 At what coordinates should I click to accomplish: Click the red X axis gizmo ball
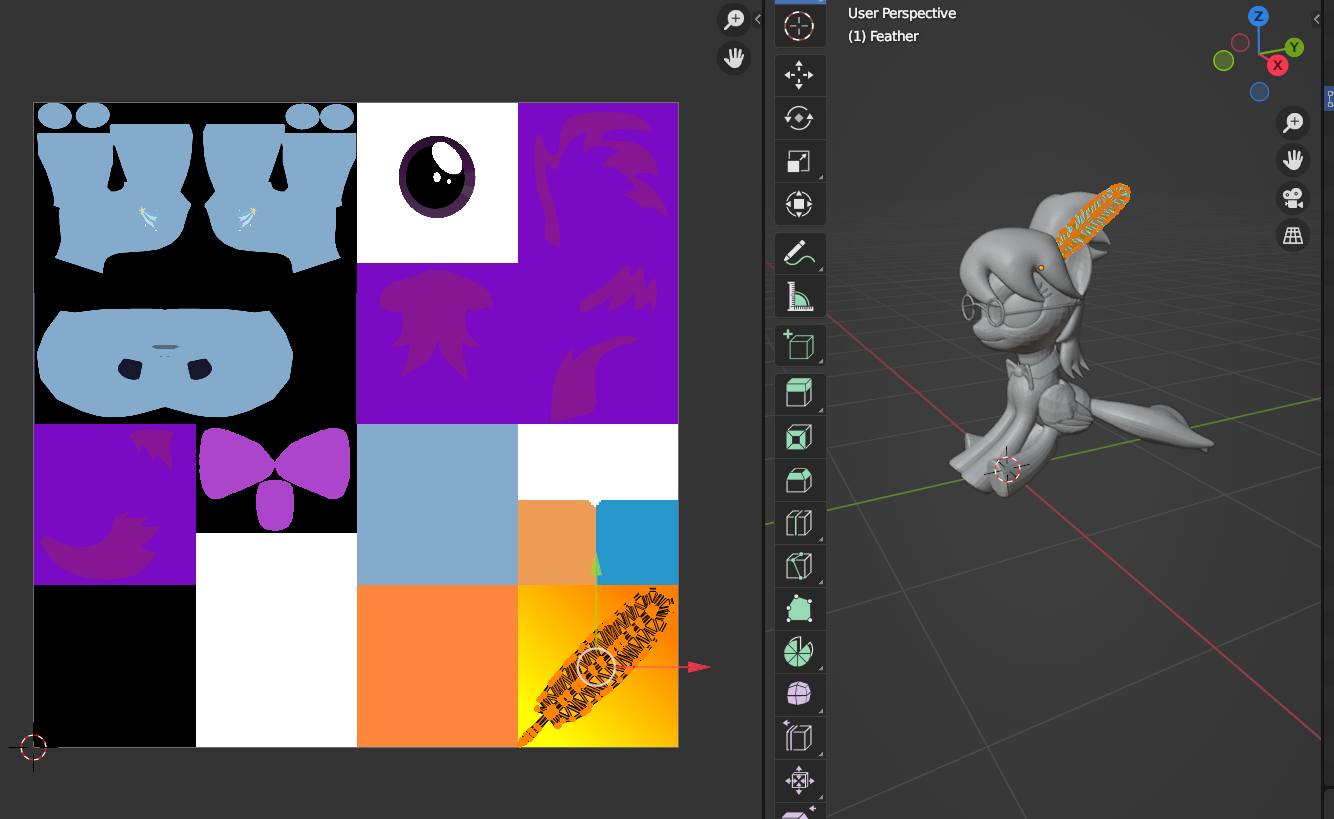[x=1277, y=65]
